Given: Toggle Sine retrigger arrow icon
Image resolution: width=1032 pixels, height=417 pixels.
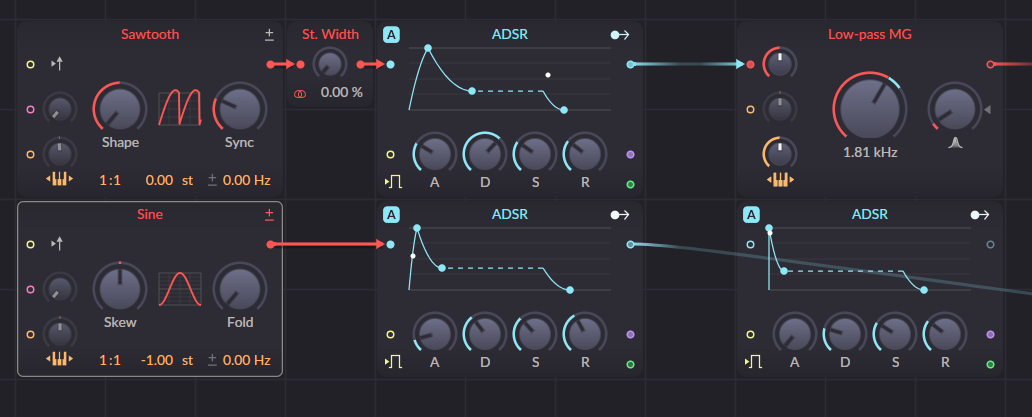Looking at the screenshot, I should pyautogui.click(x=57, y=244).
